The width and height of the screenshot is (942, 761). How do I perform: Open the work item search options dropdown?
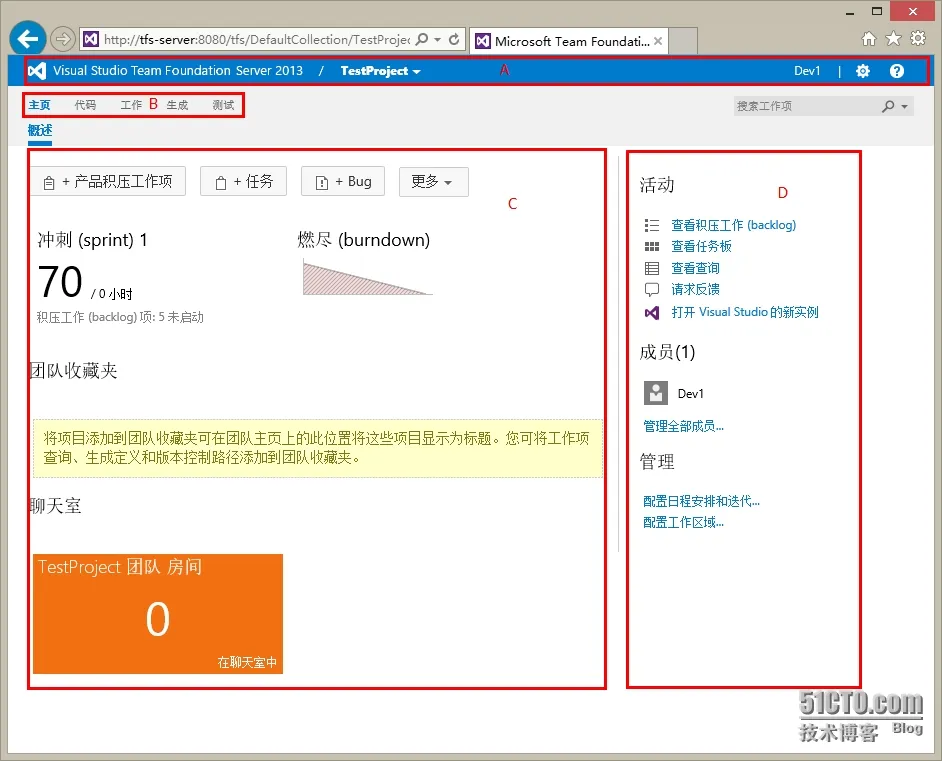[904, 106]
